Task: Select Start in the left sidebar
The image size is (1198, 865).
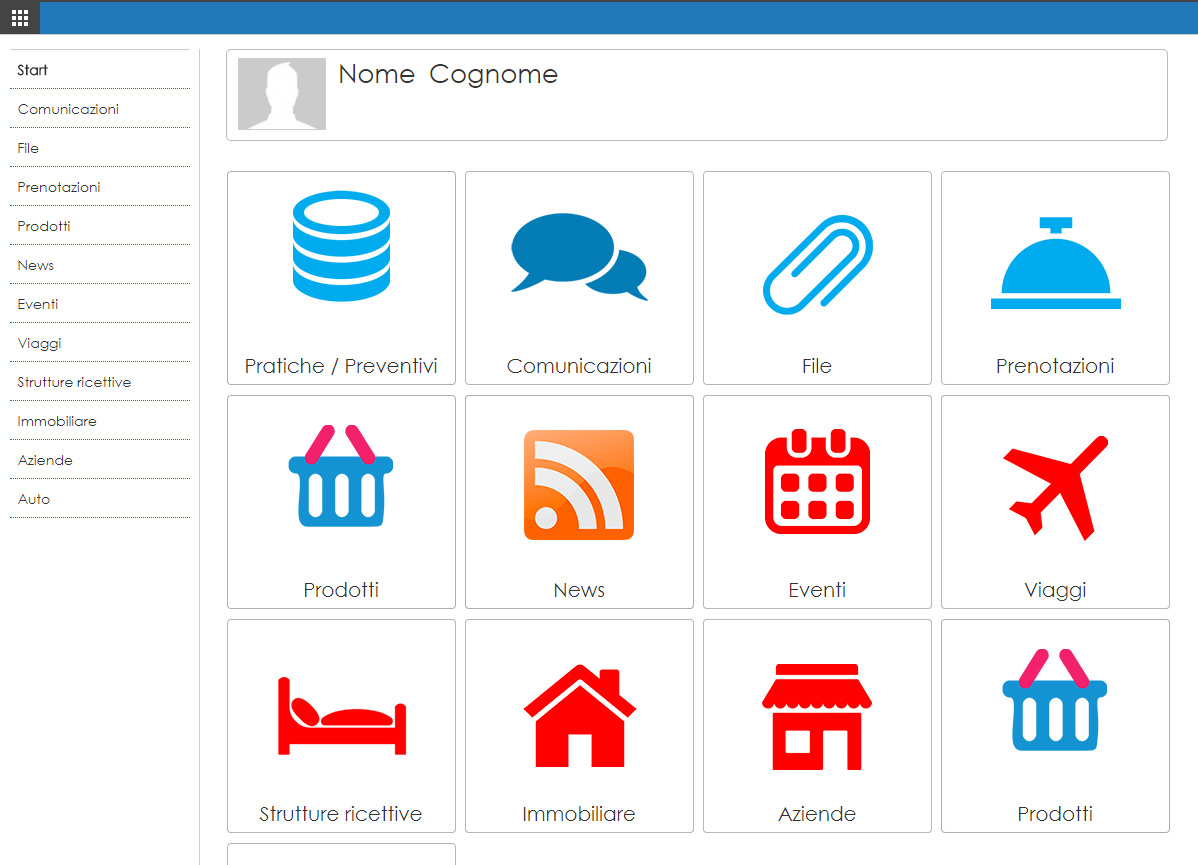Action: point(33,70)
